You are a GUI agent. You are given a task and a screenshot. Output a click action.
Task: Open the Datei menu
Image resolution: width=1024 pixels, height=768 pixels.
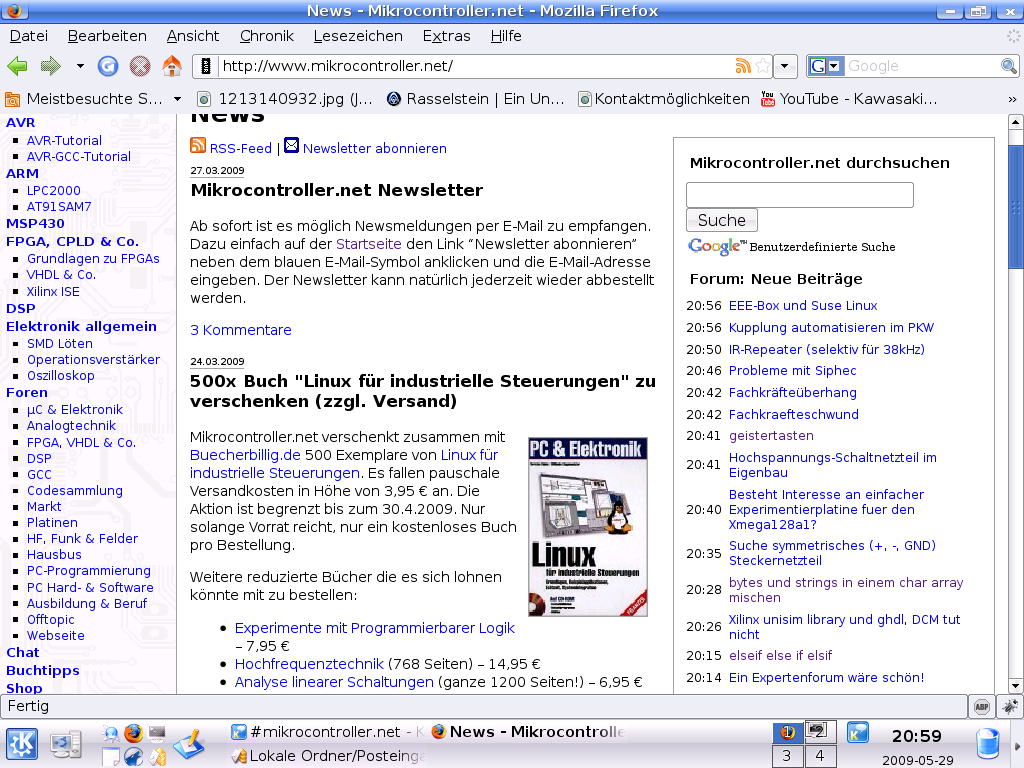tap(29, 36)
